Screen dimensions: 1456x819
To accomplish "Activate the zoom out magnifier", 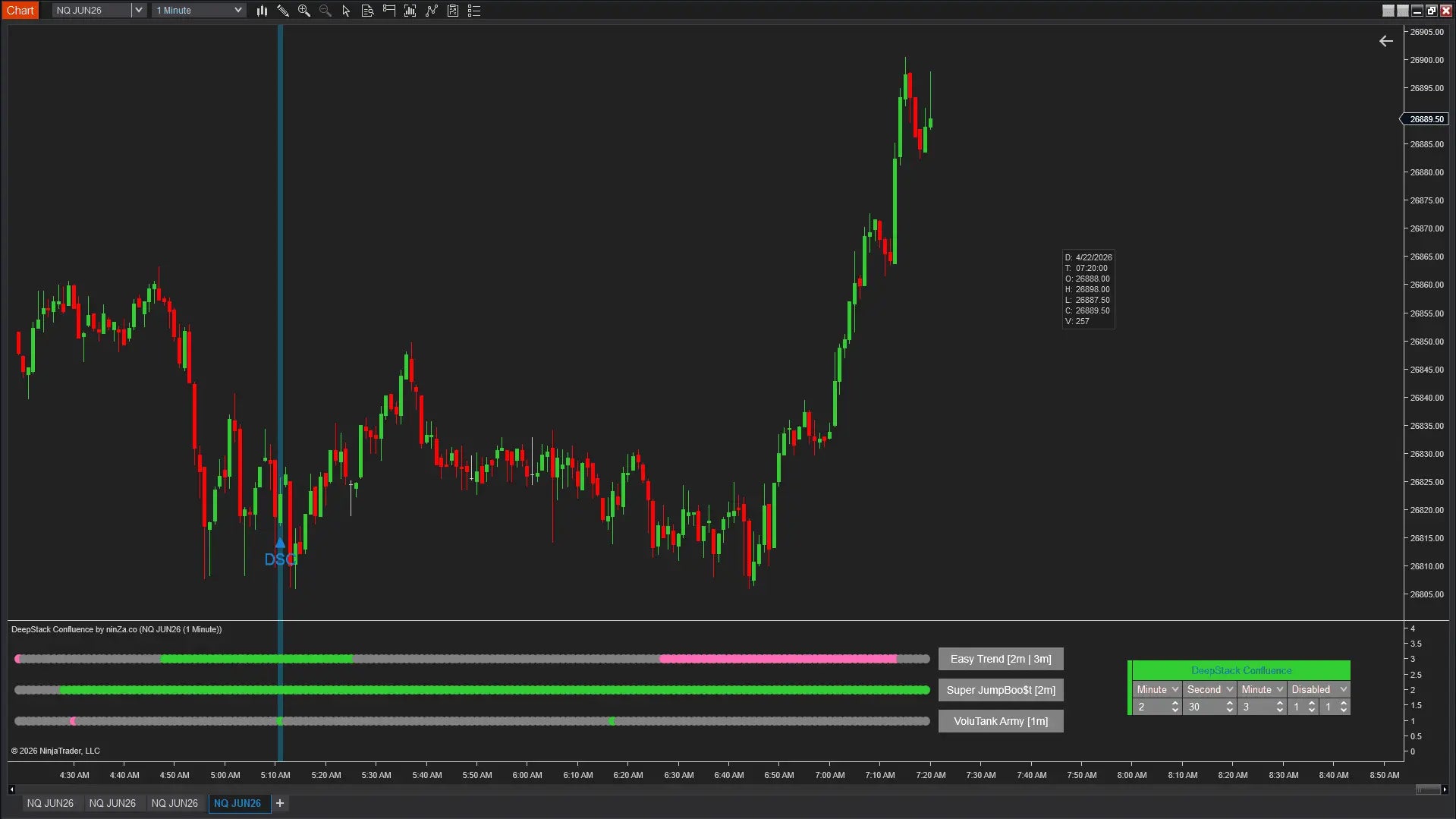I will [x=325, y=11].
